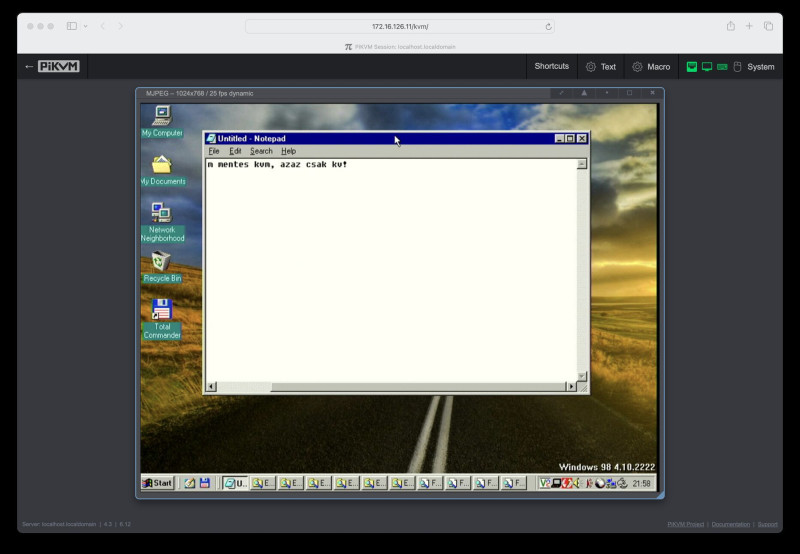Screen dimensions: 800x554
Task: Open a new browser tab
Action: tap(749, 26)
